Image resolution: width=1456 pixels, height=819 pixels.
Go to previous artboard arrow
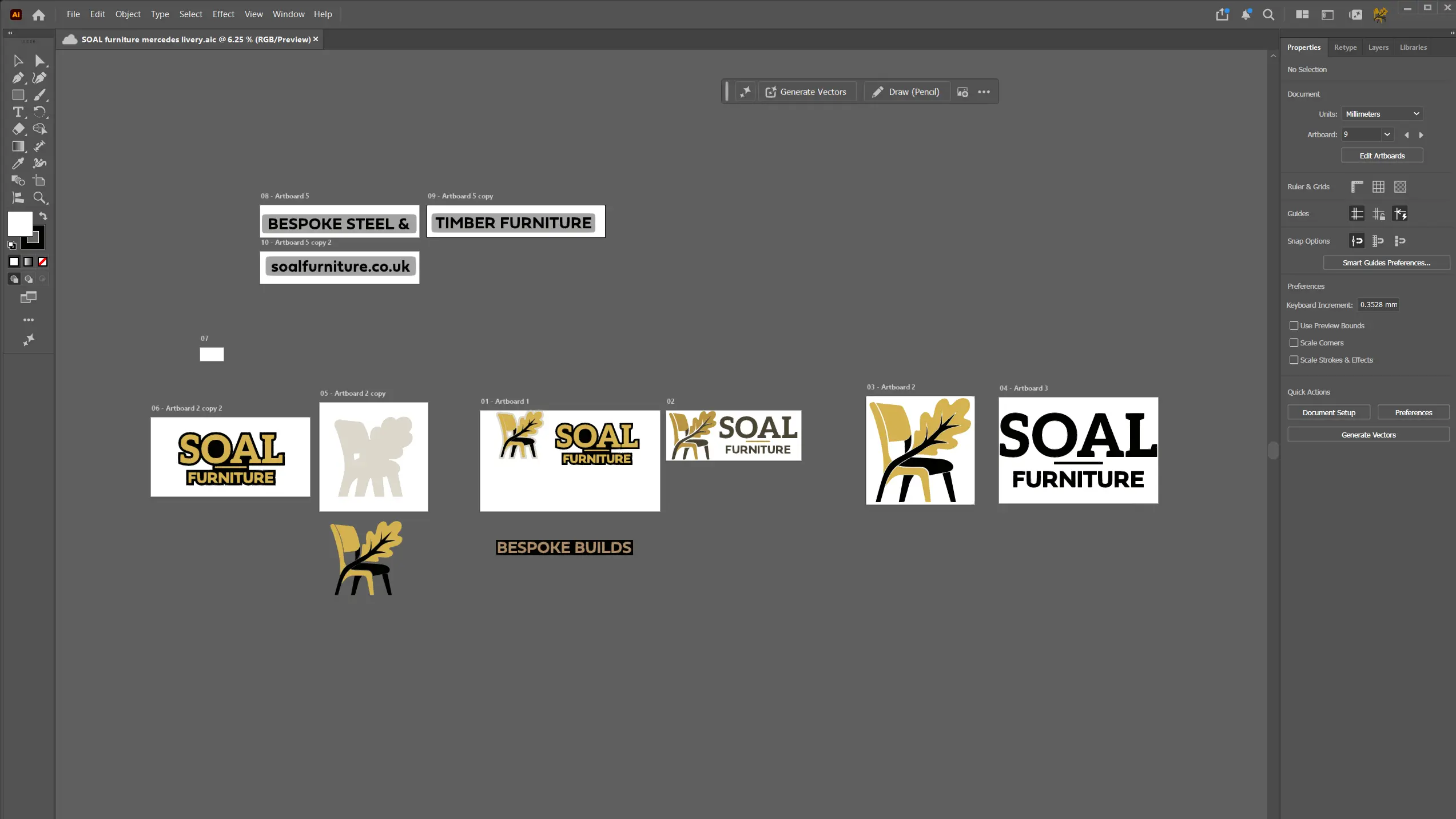coord(1406,135)
